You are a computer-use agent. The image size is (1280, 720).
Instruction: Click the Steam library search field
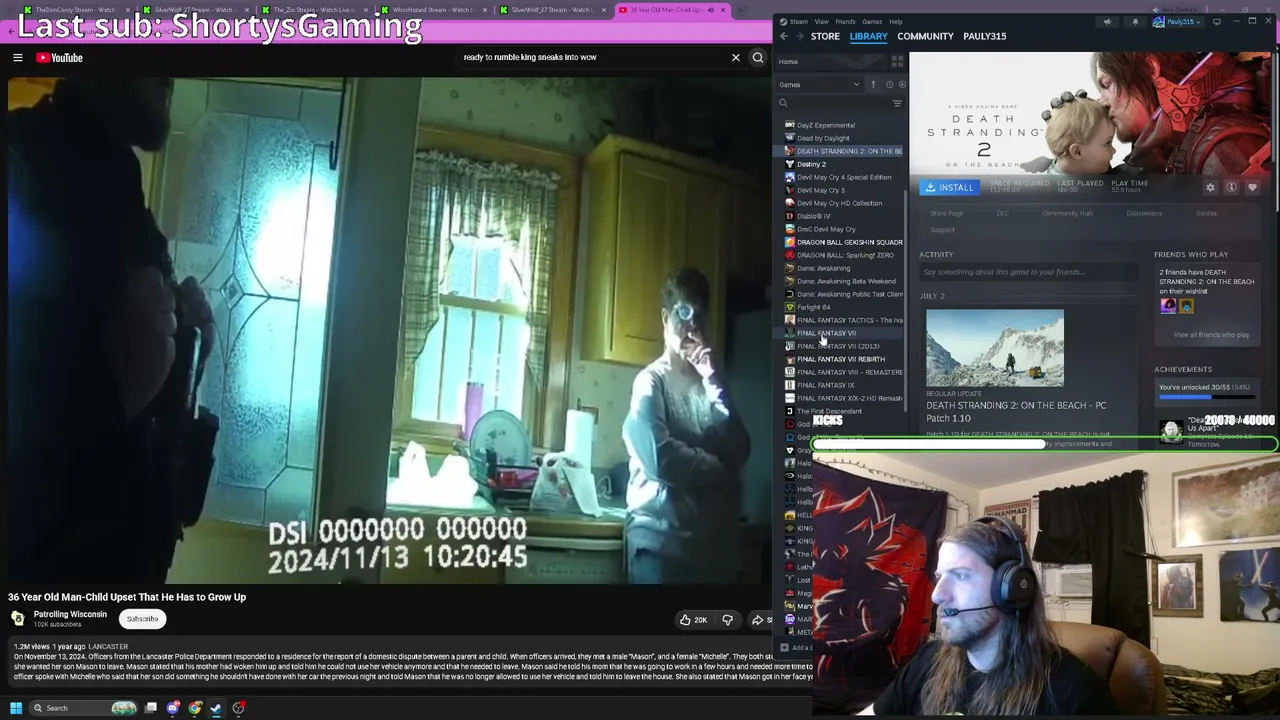point(834,103)
